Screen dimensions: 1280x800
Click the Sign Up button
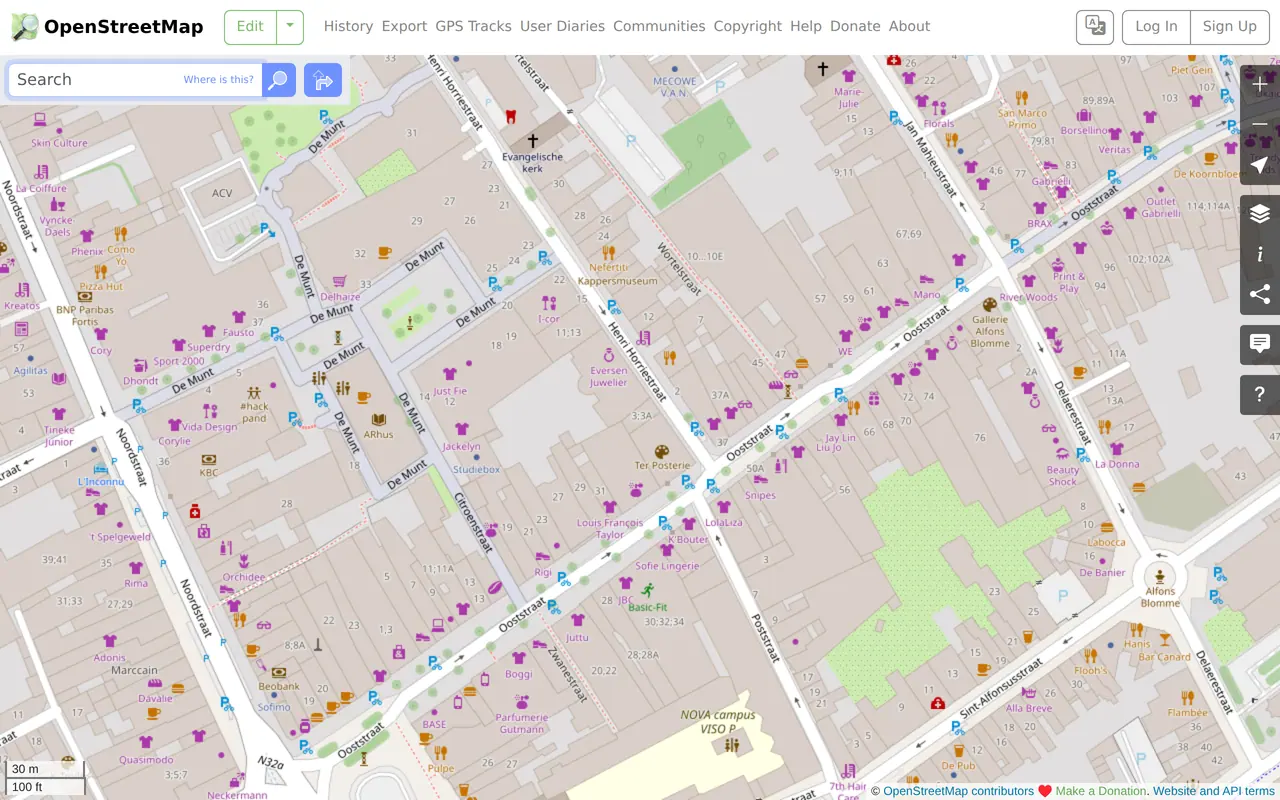[1229, 27]
